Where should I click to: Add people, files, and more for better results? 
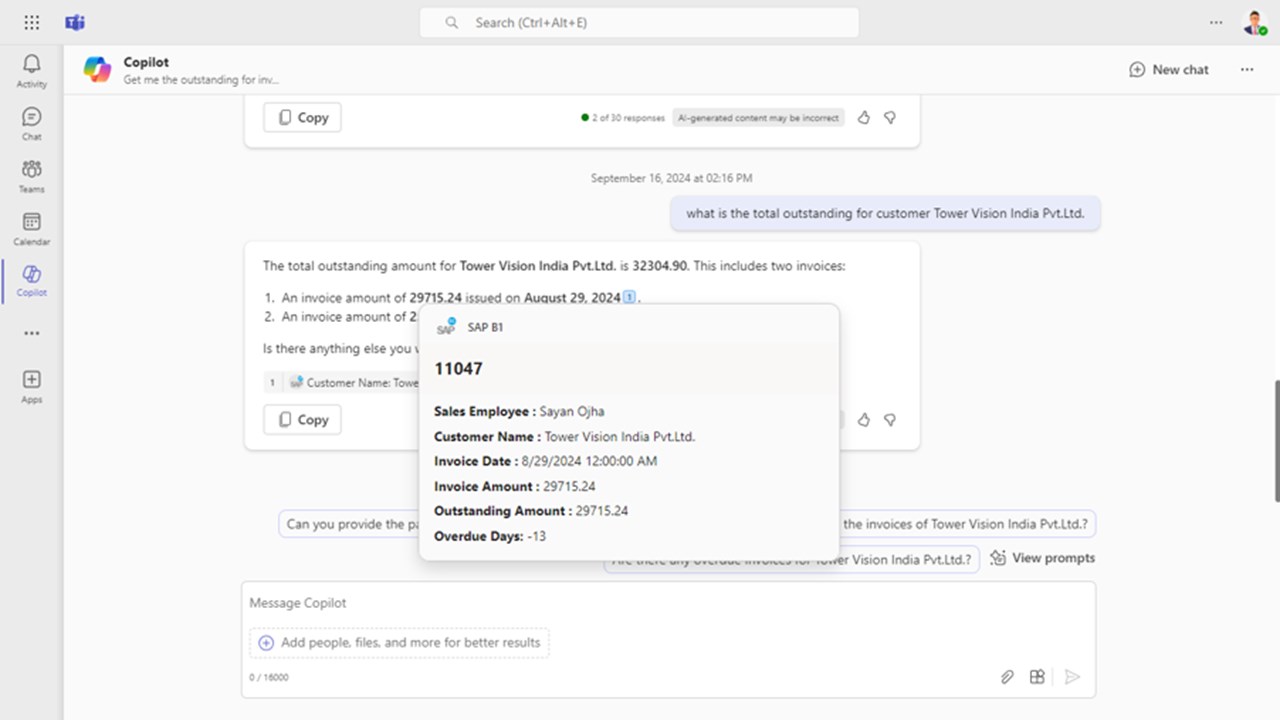pyautogui.click(x=400, y=643)
